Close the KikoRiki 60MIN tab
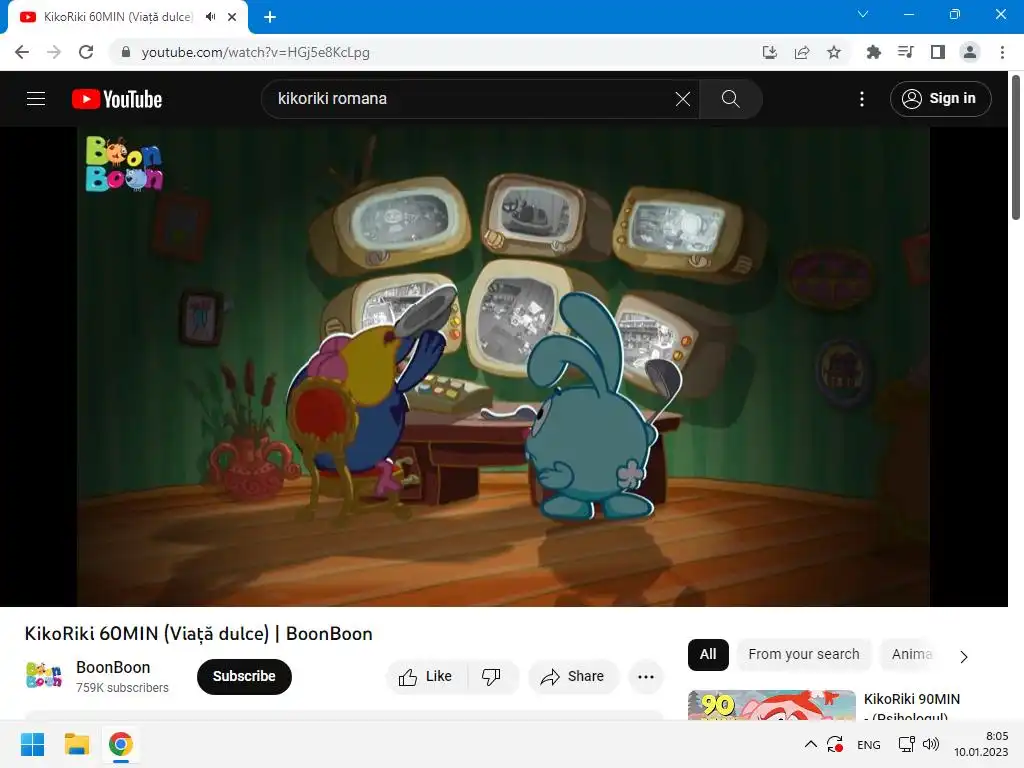The width and height of the screenshot is (1024, 768). click(x=232, y=17)
